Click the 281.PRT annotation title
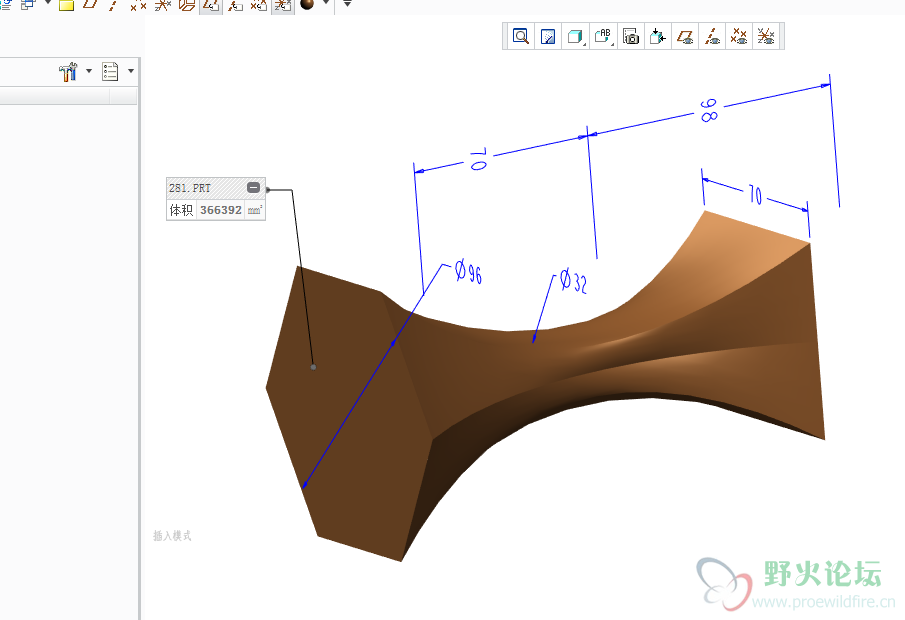 (190, 188)
